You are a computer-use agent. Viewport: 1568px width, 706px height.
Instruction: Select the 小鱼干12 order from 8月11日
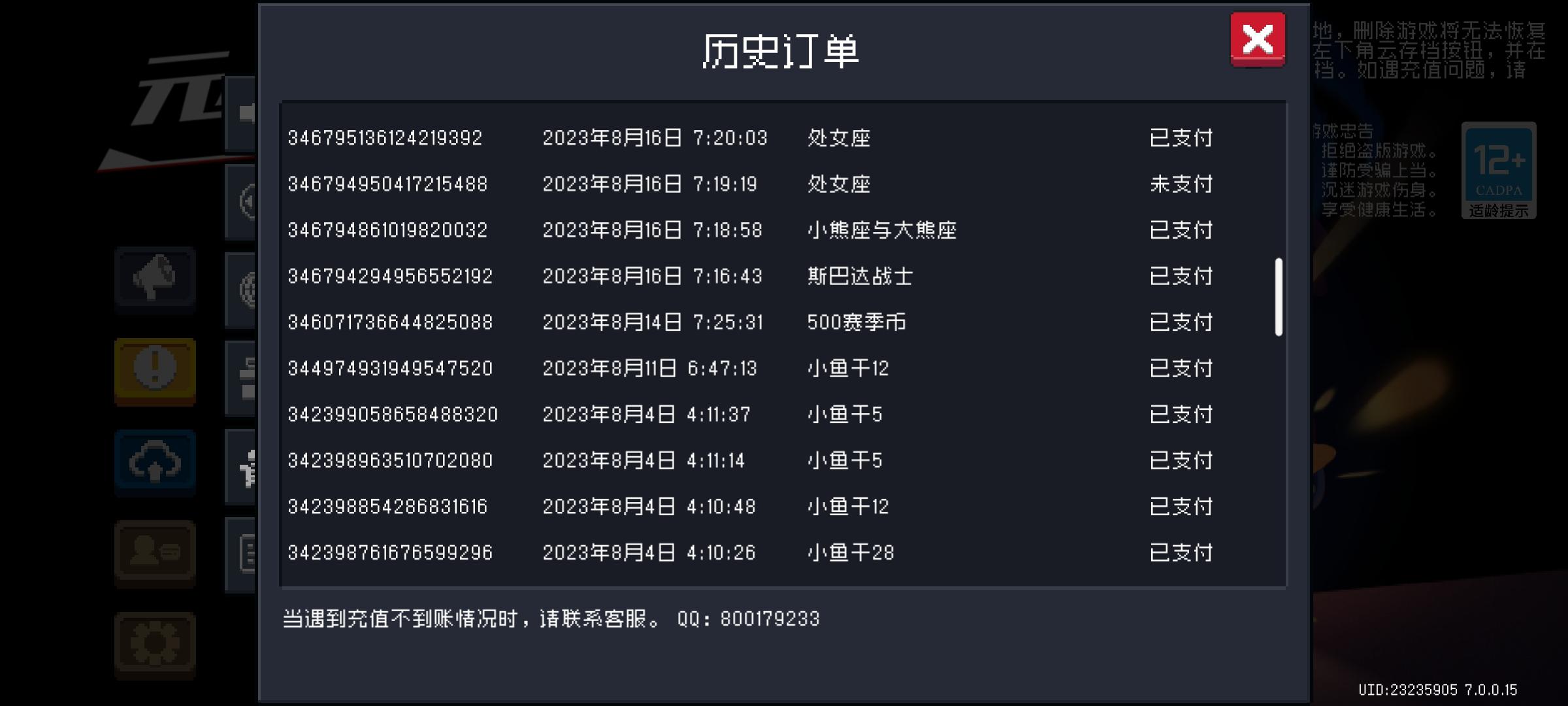point(847,369)
